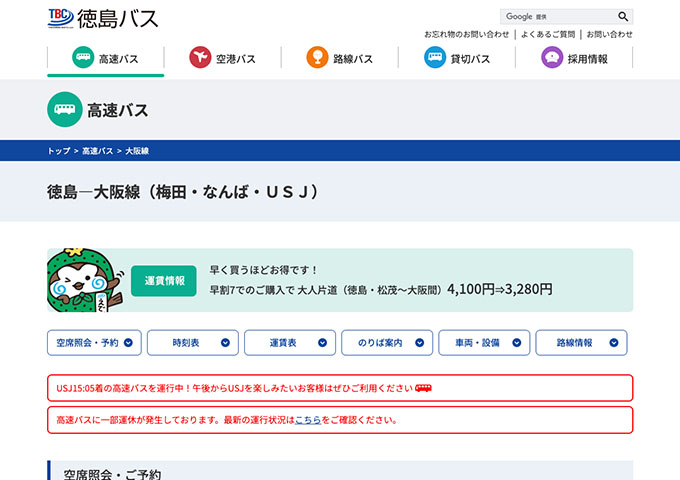Click the red bus icon in USJ notice

(x=423, y=388)
